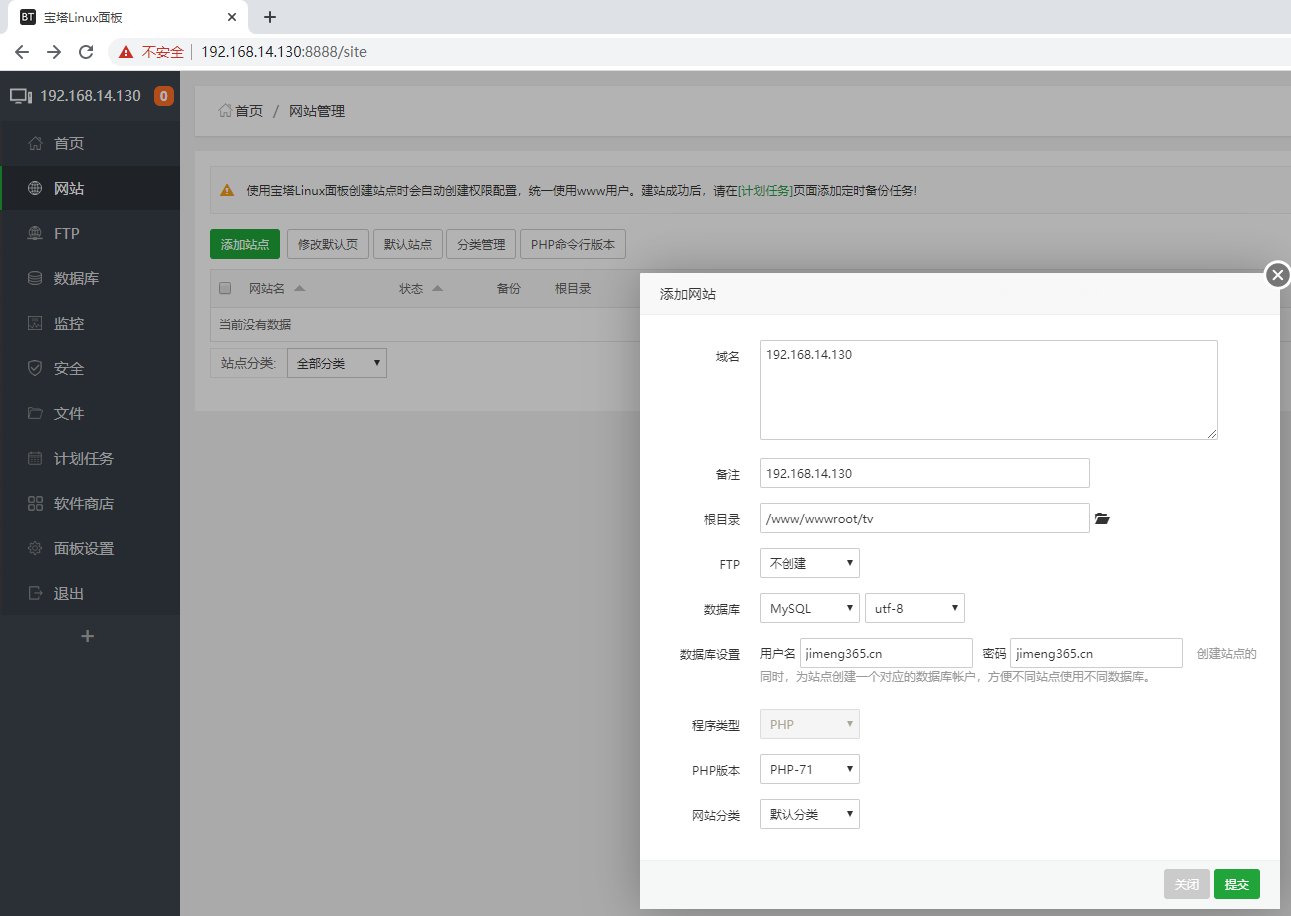
Task: Close the 添加网站 dialog with X icon
Action: coord(1277,275)
